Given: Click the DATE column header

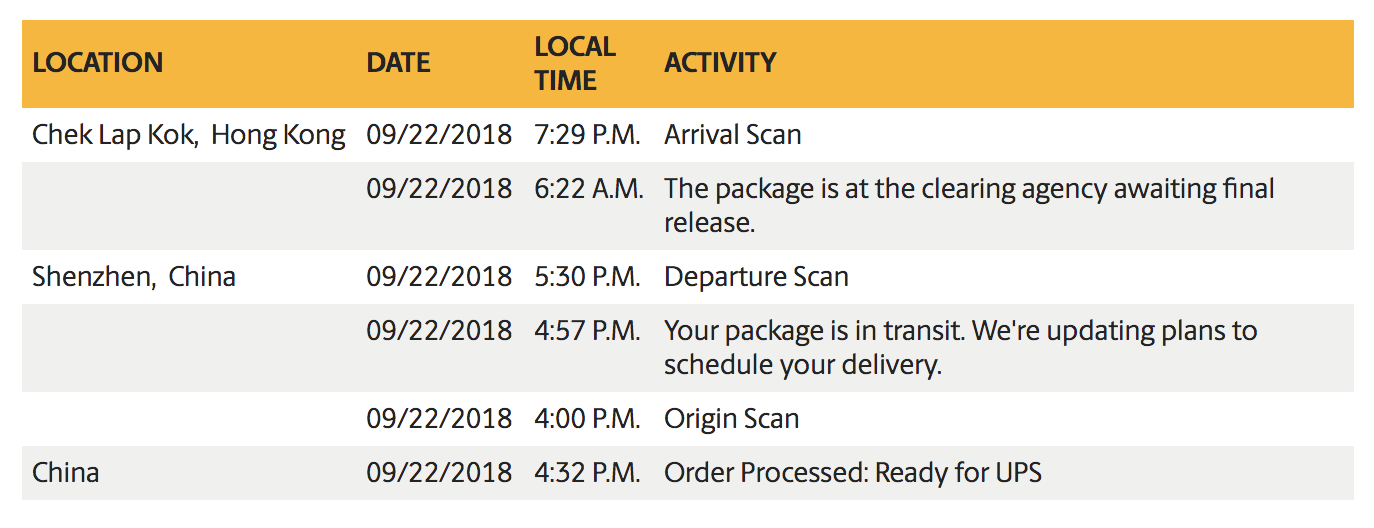Looking at the screenshot, I should (x=398, y=63).
